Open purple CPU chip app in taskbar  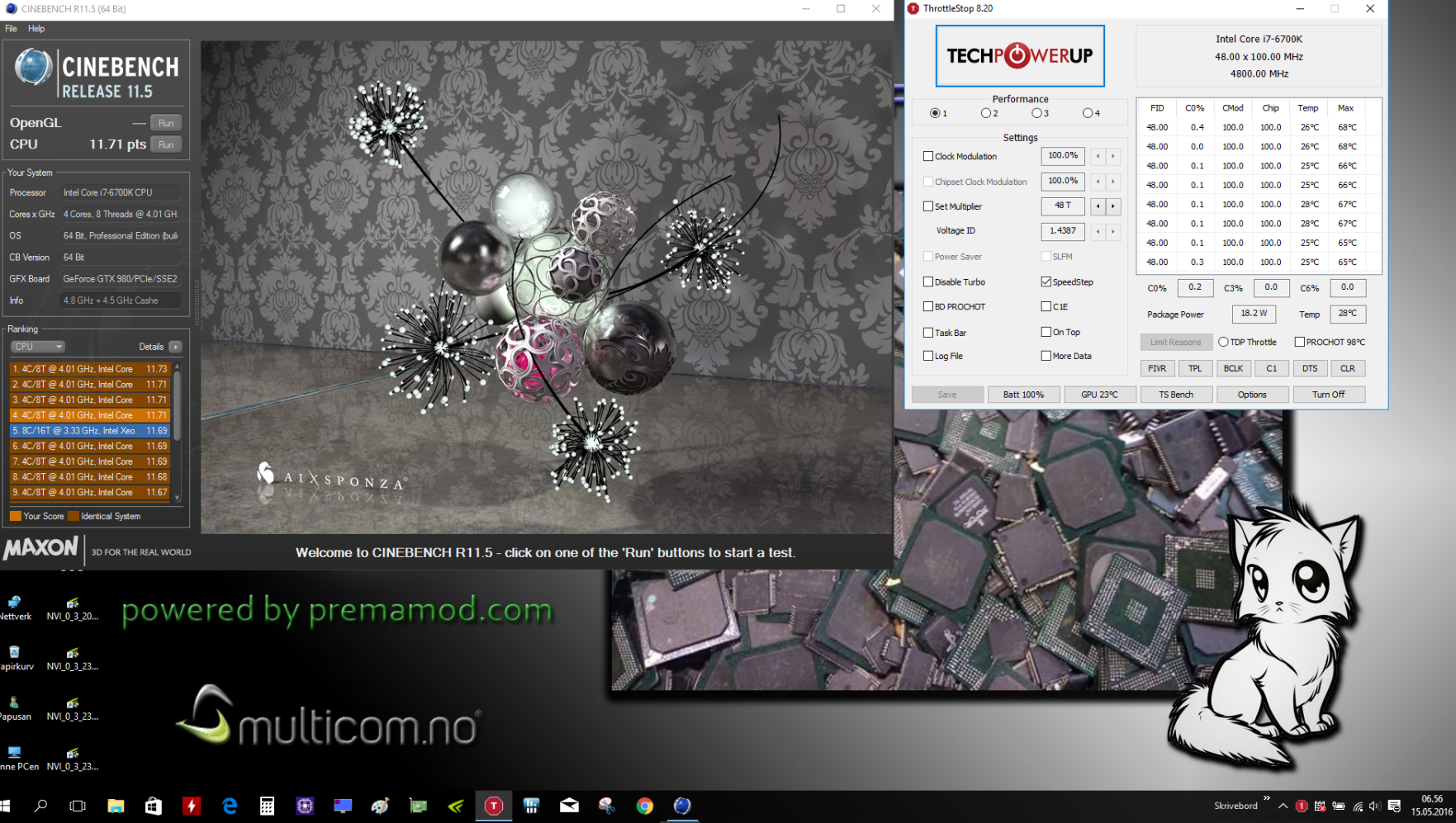(305, 806)
